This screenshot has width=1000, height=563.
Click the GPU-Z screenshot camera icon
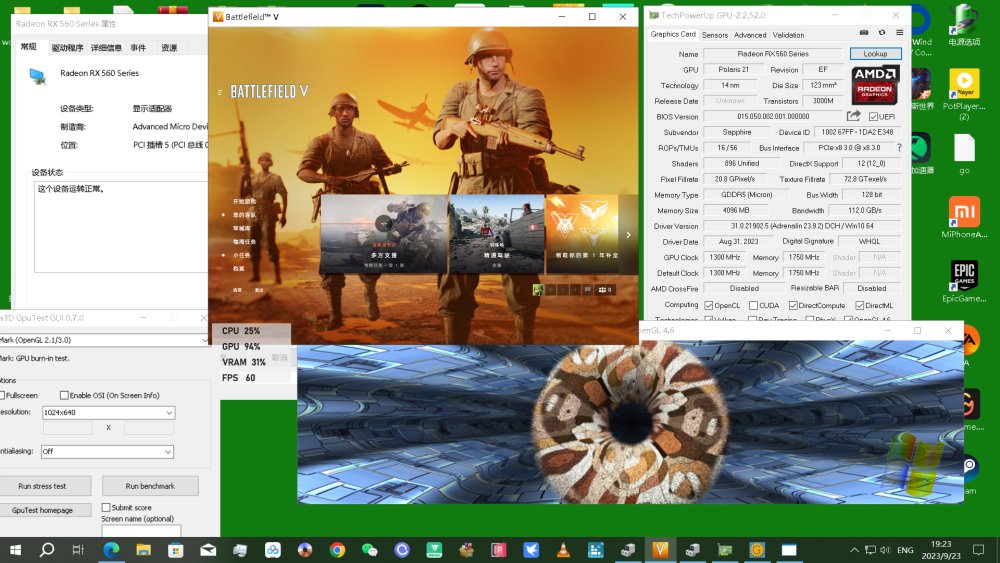[864, 33]
